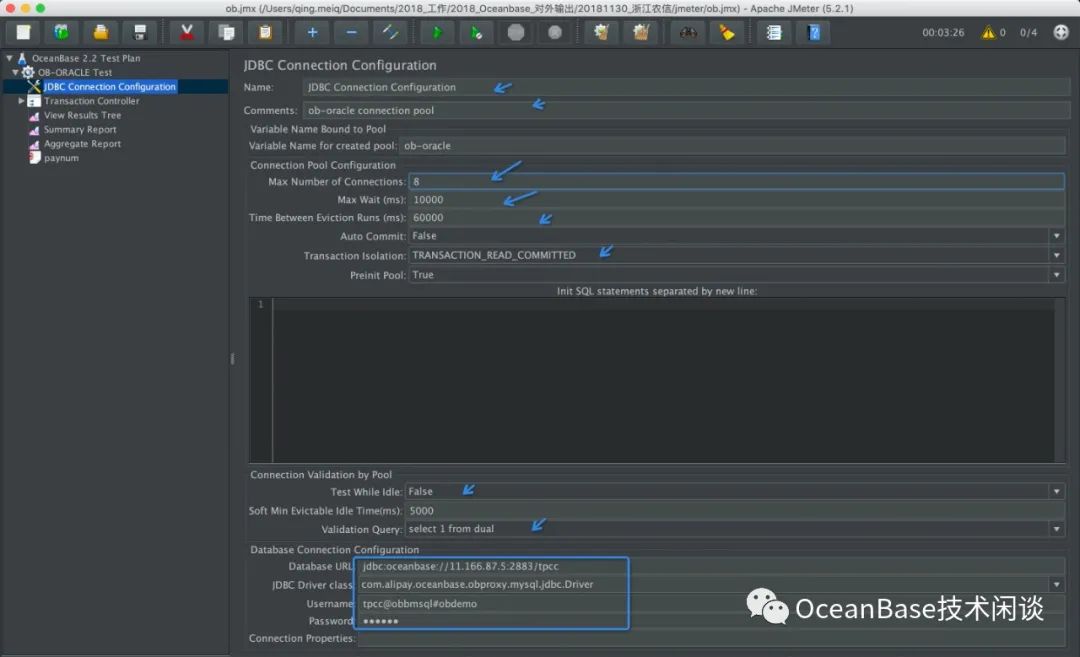This screenshot has height=657, width=1080.
Task: Click the Cut scissors toolbar icon
Action: click(186, 32)
